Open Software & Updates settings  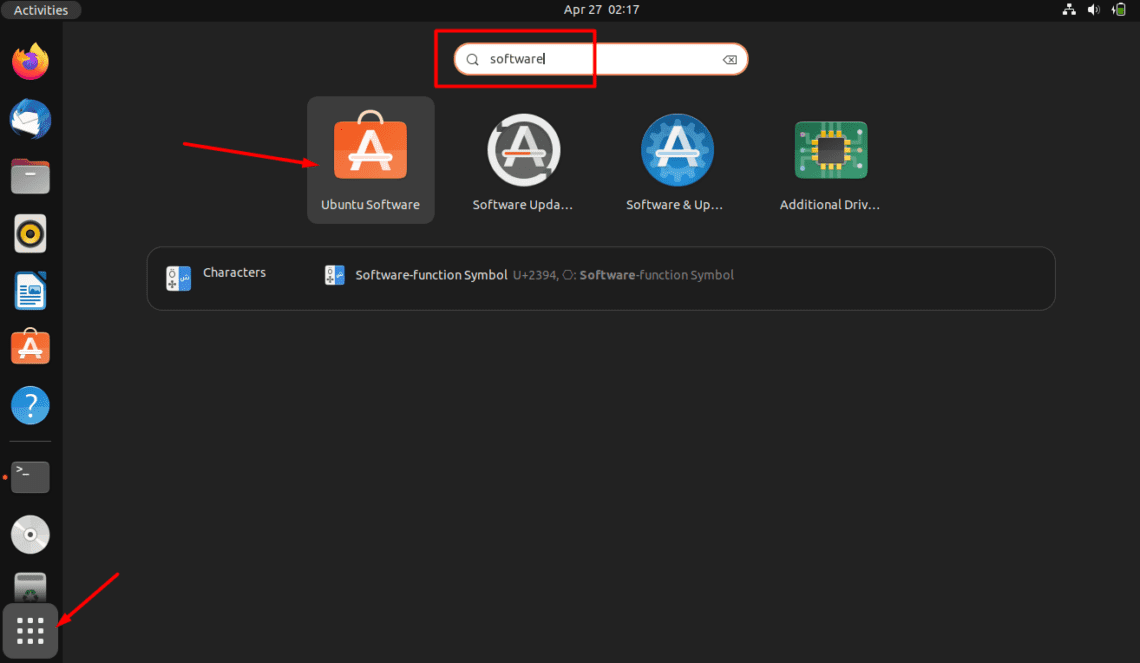click(677, 150)
